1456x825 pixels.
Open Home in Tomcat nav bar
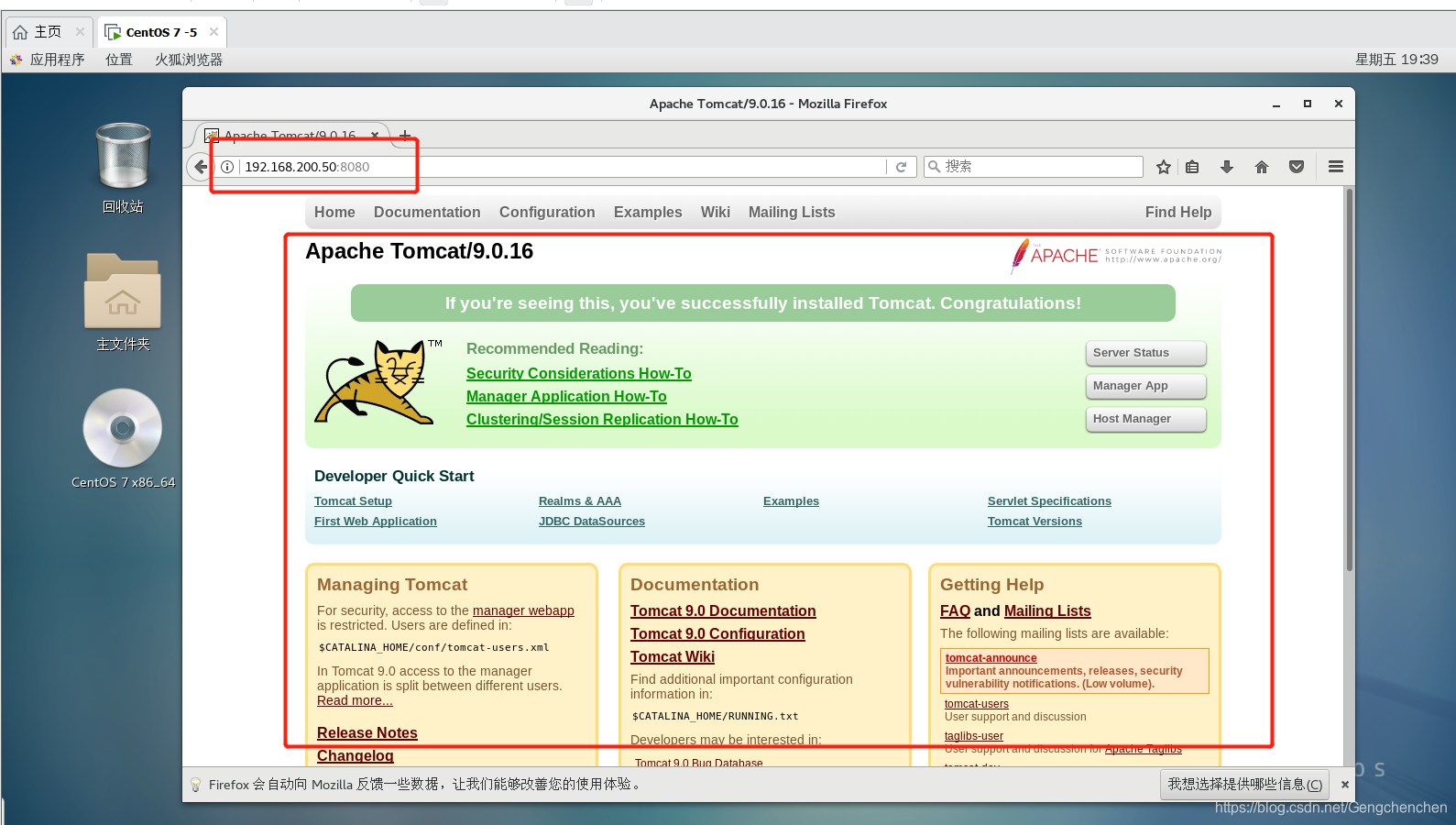[x=334, y=213]
